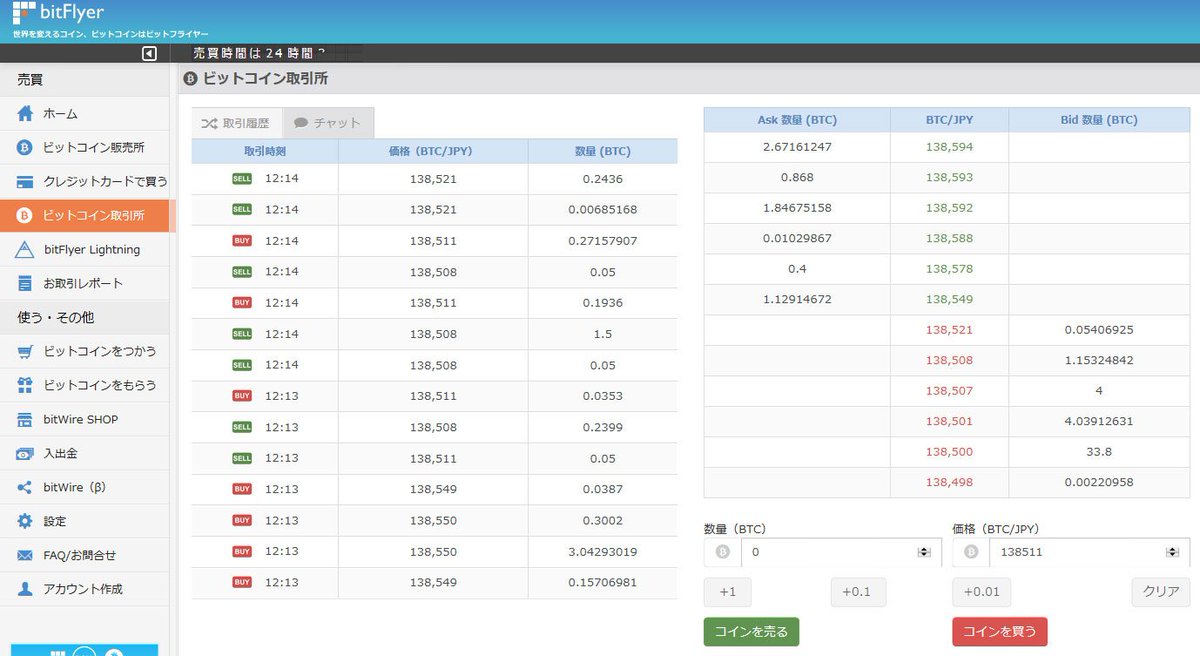Click the deposit/withdrawal money icon beside 入出金

25,454
